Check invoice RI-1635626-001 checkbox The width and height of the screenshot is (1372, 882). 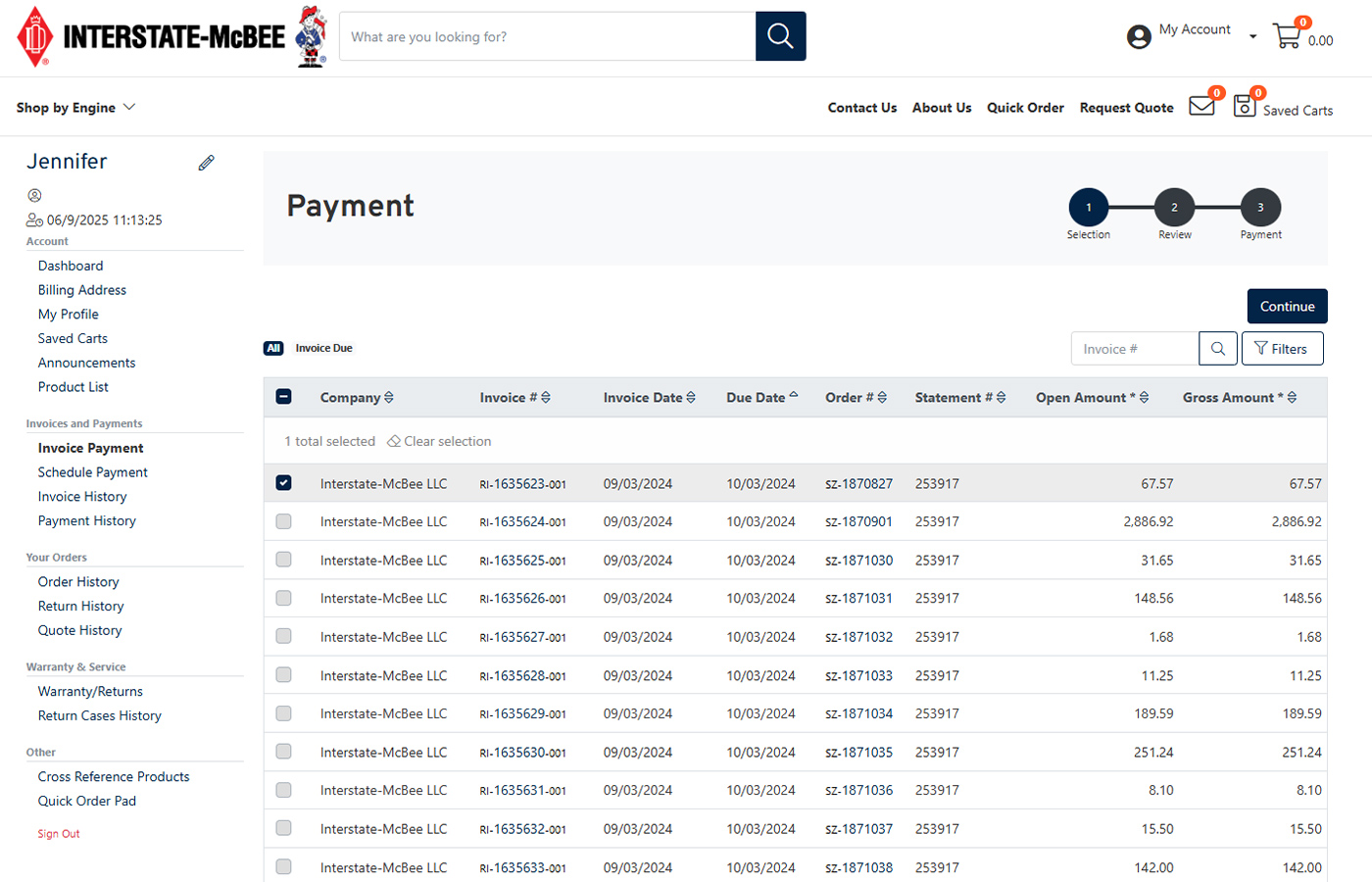pyautogui.click(x=283, y=598)
